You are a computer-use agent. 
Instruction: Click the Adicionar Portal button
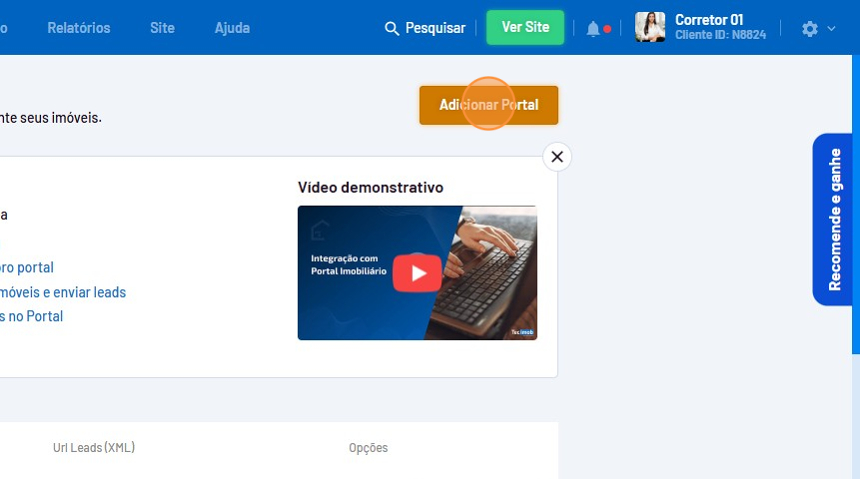pyautogui.click(x=488, y=105)
